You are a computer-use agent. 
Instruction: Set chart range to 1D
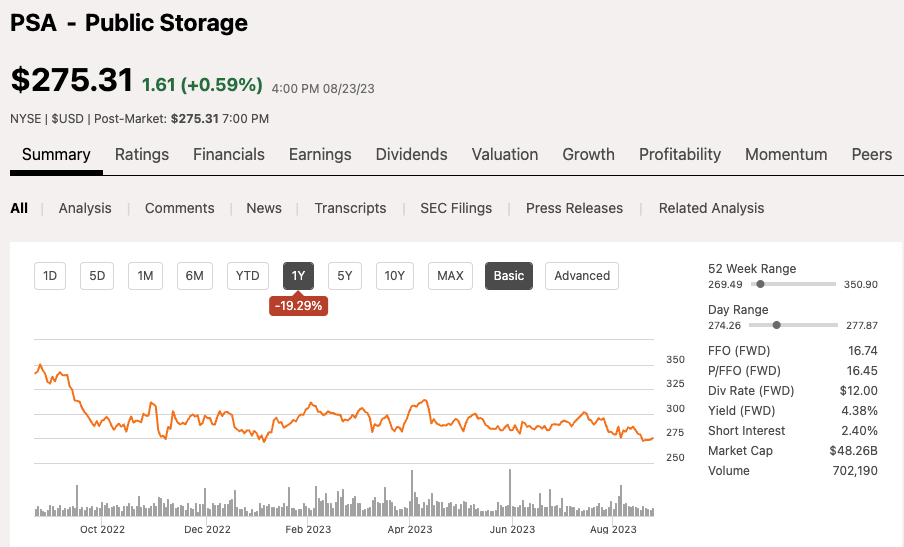(50, 276)
